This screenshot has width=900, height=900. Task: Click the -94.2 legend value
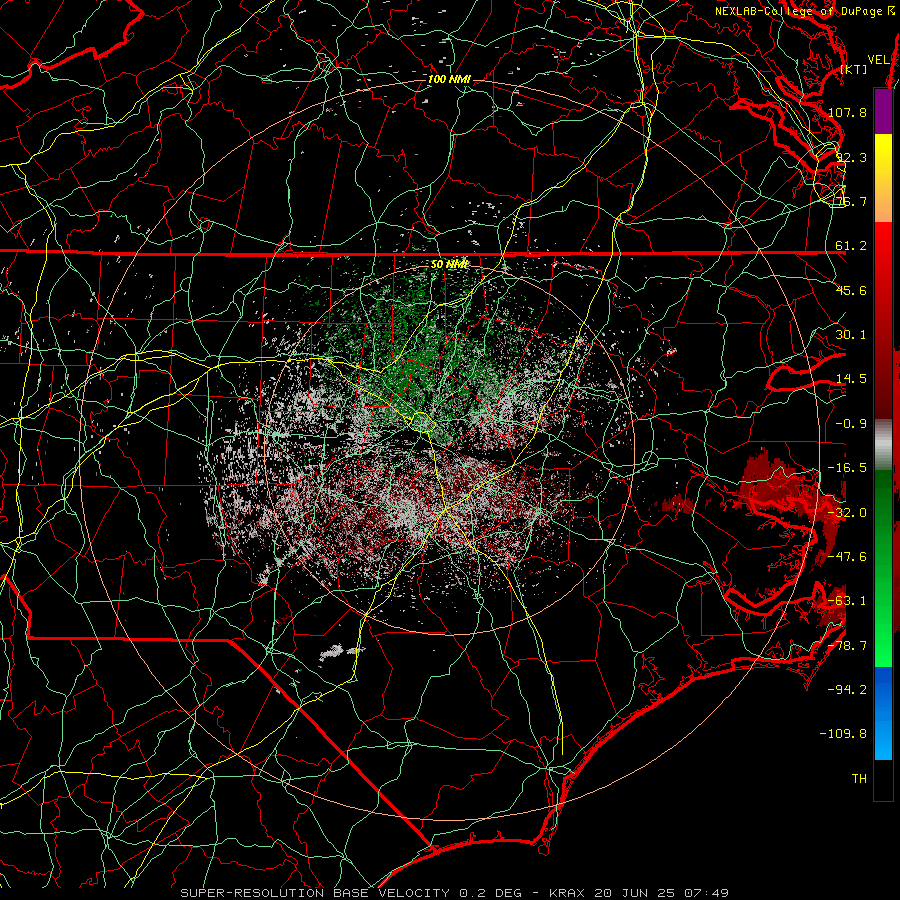point(847,690)
